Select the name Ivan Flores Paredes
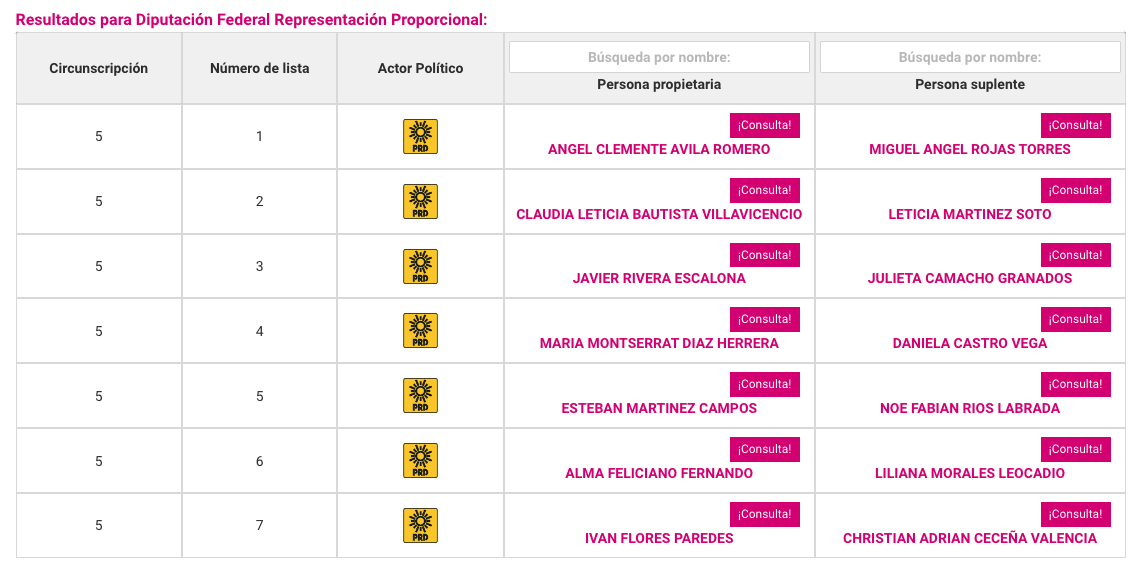The width and height of the screenshot is (1148, 571). click(x=659, y=539)
